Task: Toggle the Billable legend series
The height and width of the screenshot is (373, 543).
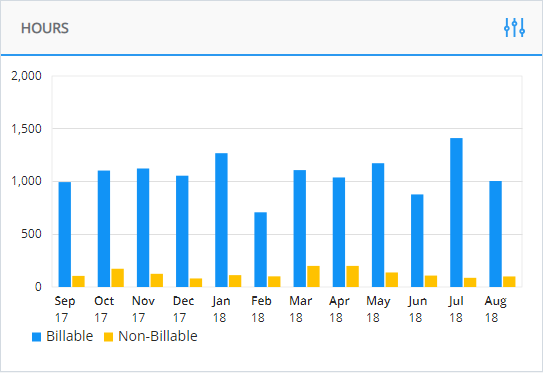Action: point(62,336)
